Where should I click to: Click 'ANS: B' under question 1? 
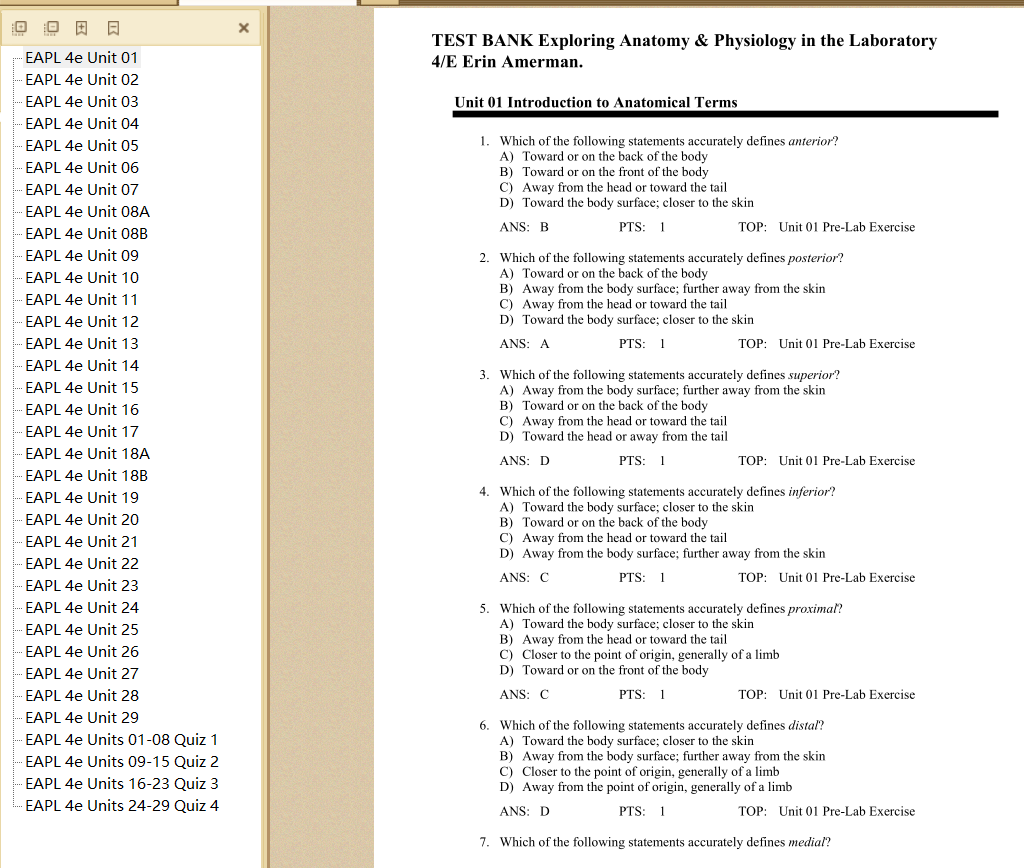(524, 227)
